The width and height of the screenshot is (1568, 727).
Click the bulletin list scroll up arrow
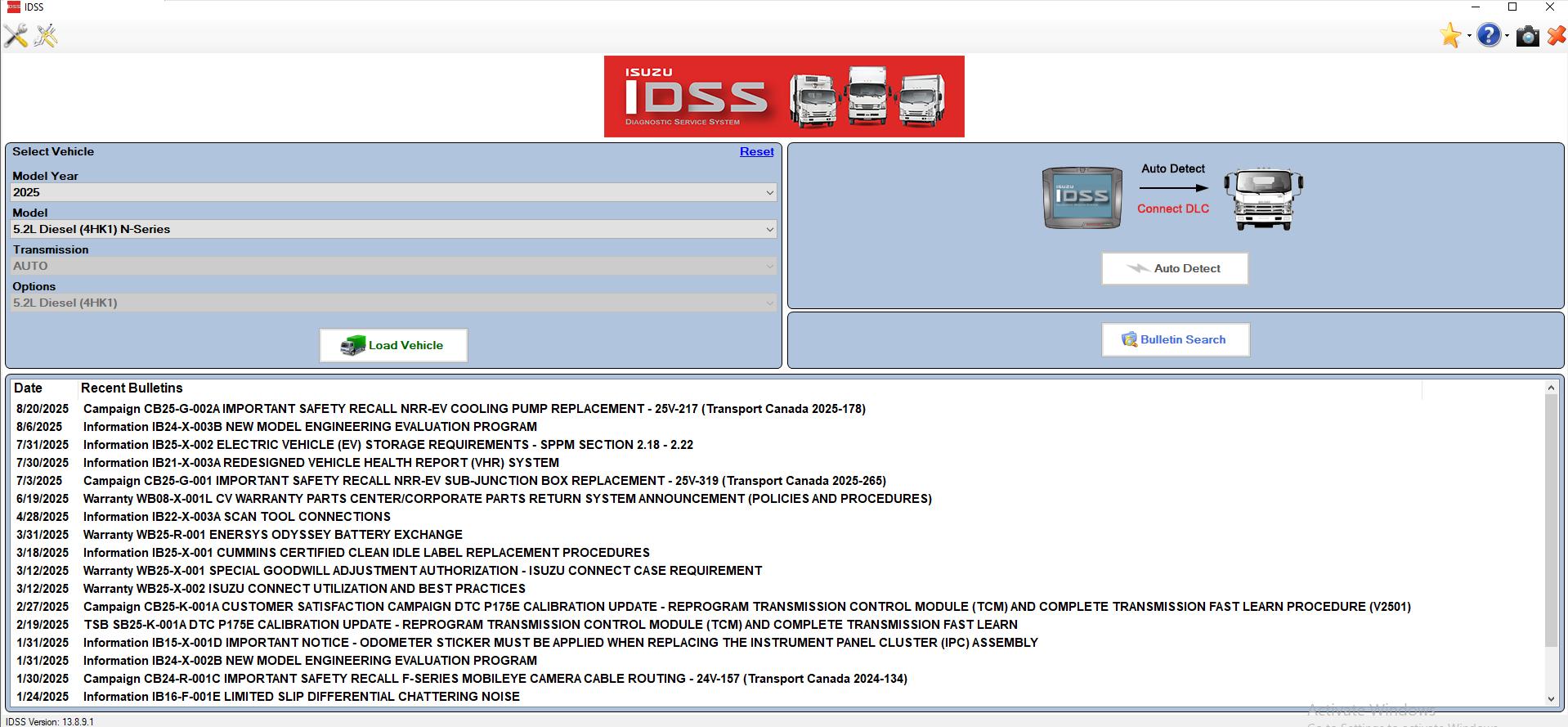(1551, 388)
